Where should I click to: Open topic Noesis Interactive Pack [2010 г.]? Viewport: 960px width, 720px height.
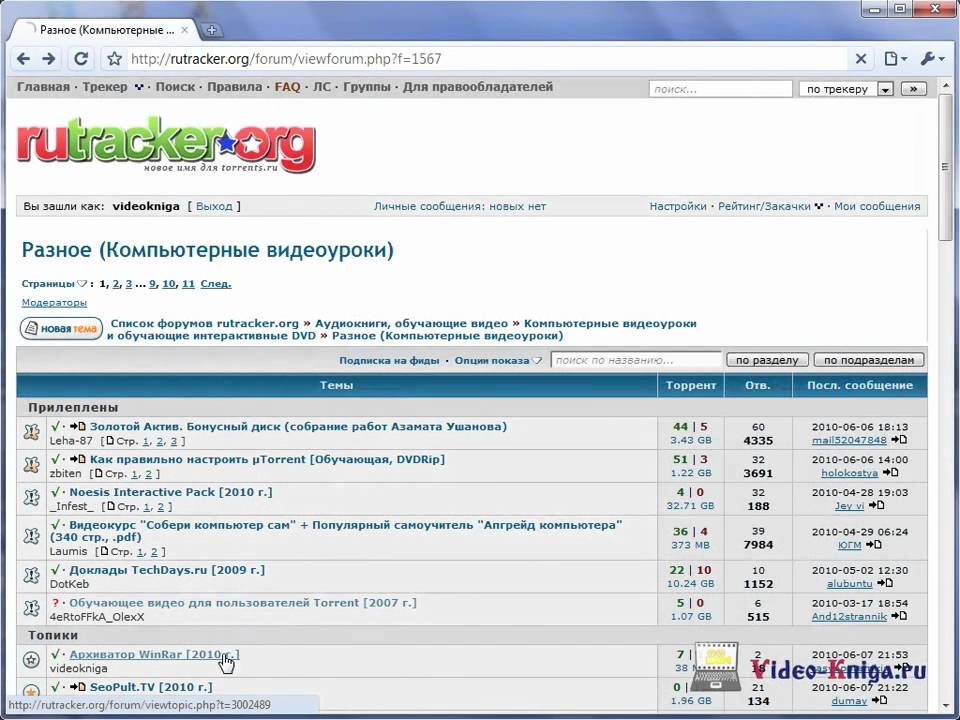pos(171,492)
